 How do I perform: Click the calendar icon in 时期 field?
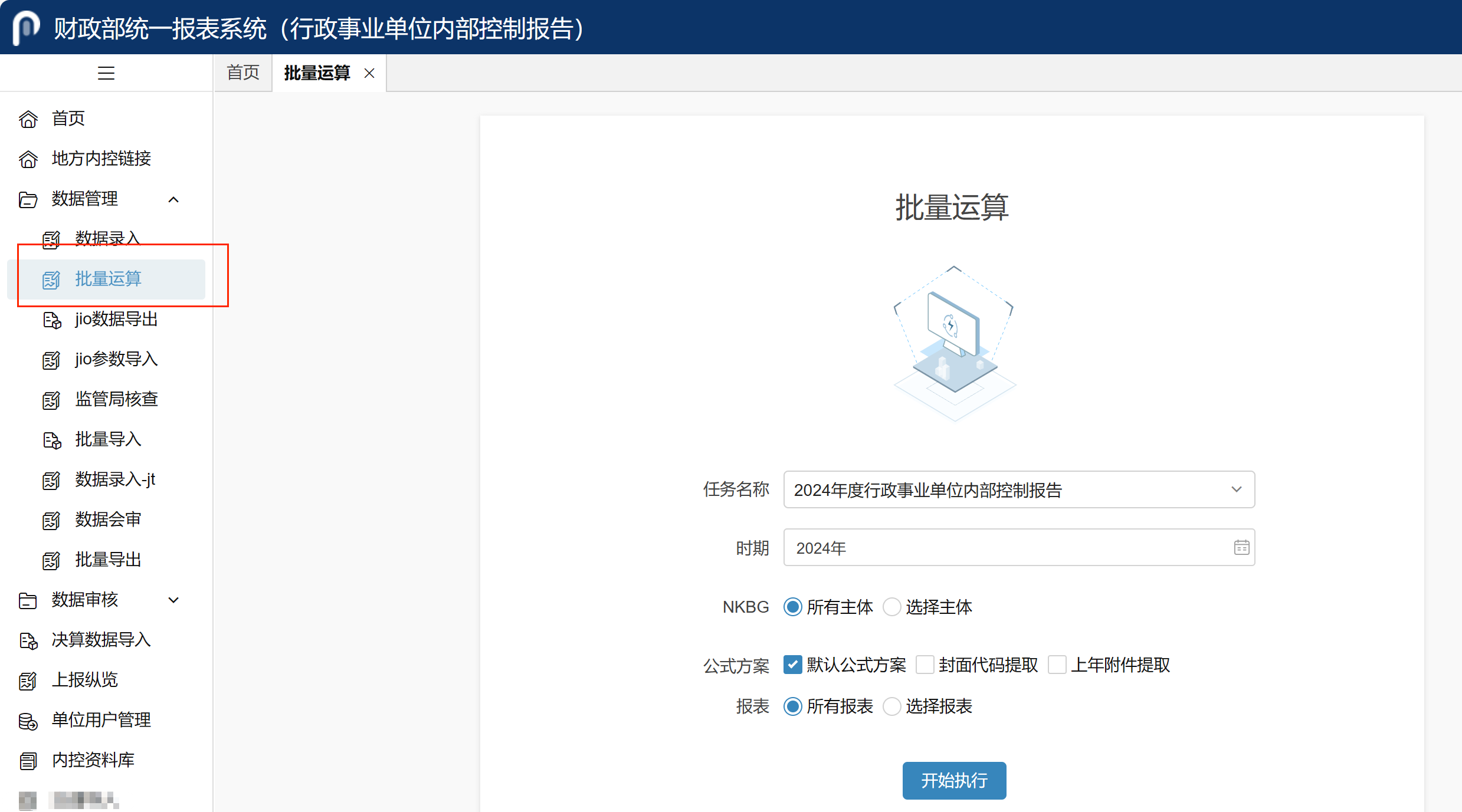1241,548
